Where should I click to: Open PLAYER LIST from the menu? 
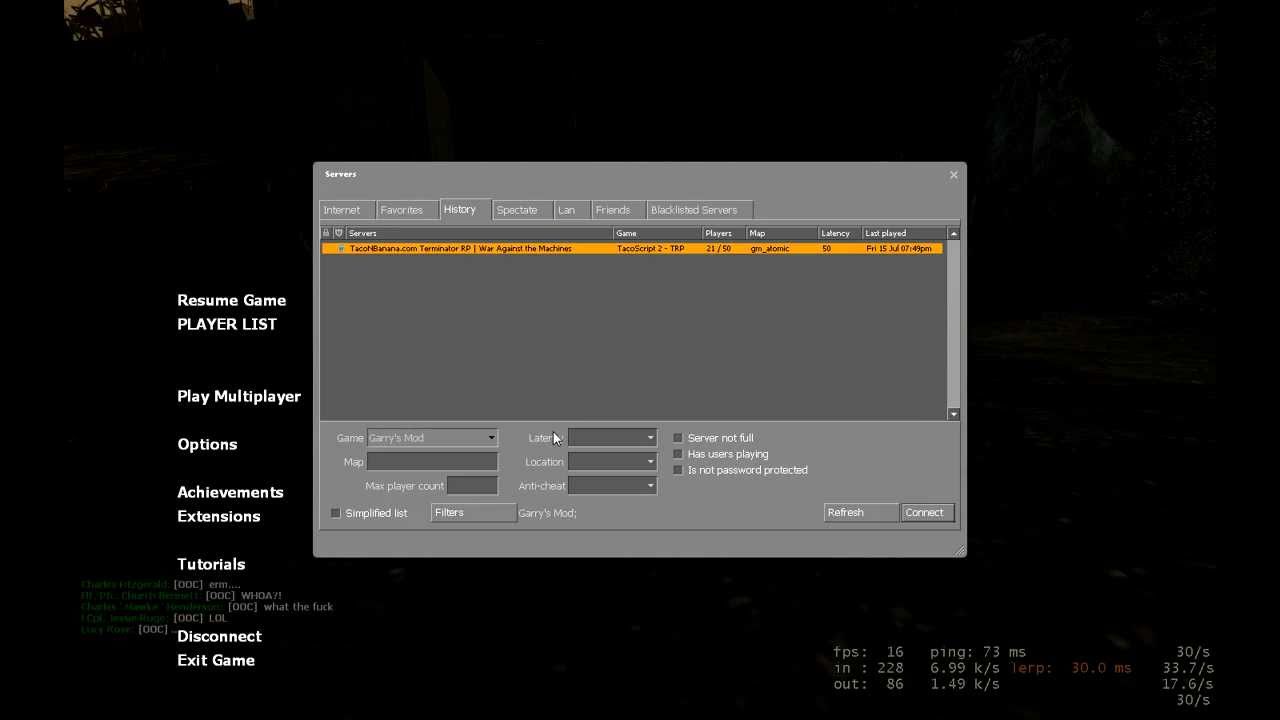(227, 324)
